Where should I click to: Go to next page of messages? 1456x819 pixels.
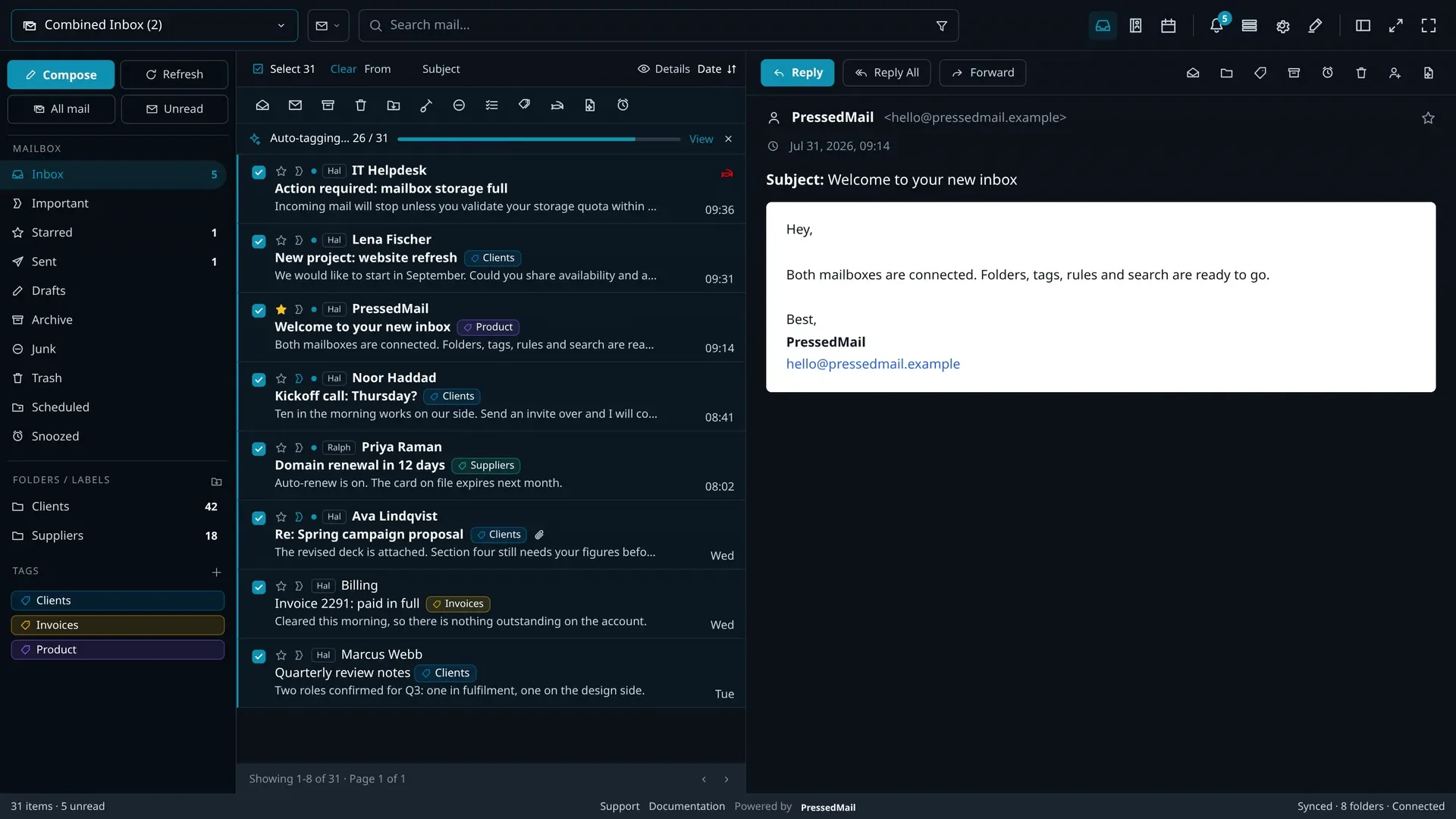click(726, 780)
